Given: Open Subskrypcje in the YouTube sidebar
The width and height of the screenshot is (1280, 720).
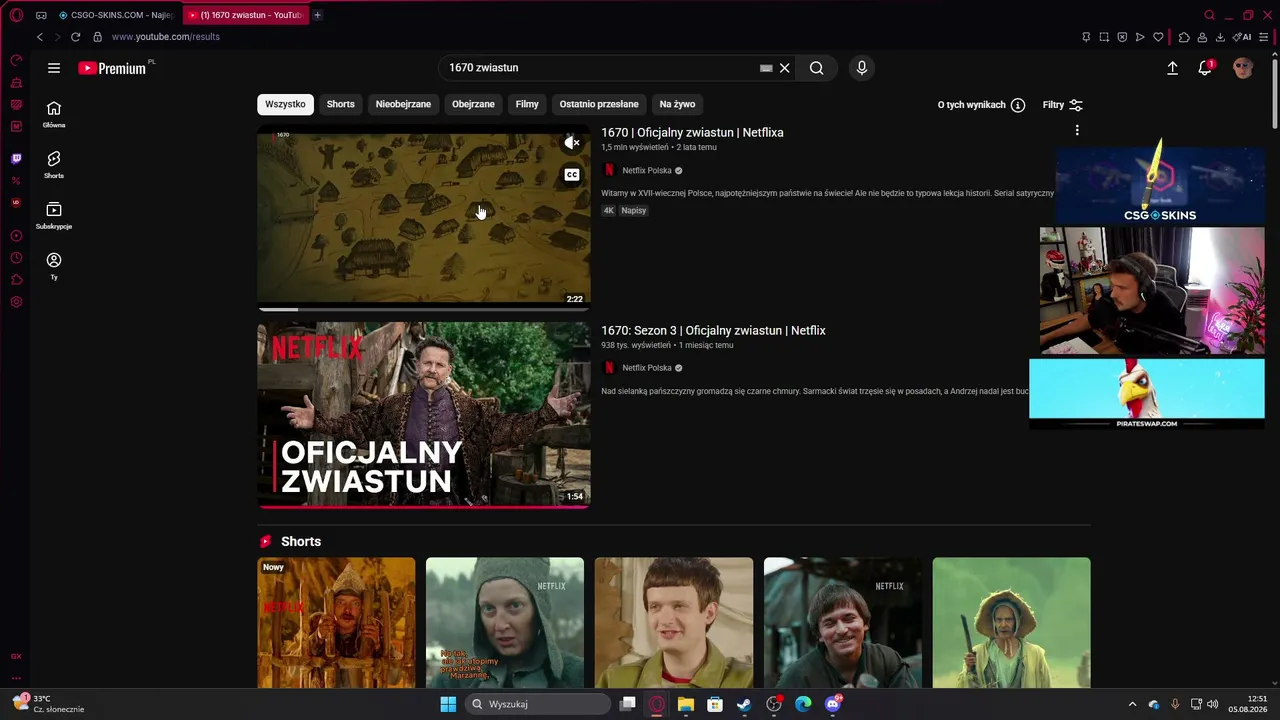Looking at the screenshot, I should (x=54, y=215).
